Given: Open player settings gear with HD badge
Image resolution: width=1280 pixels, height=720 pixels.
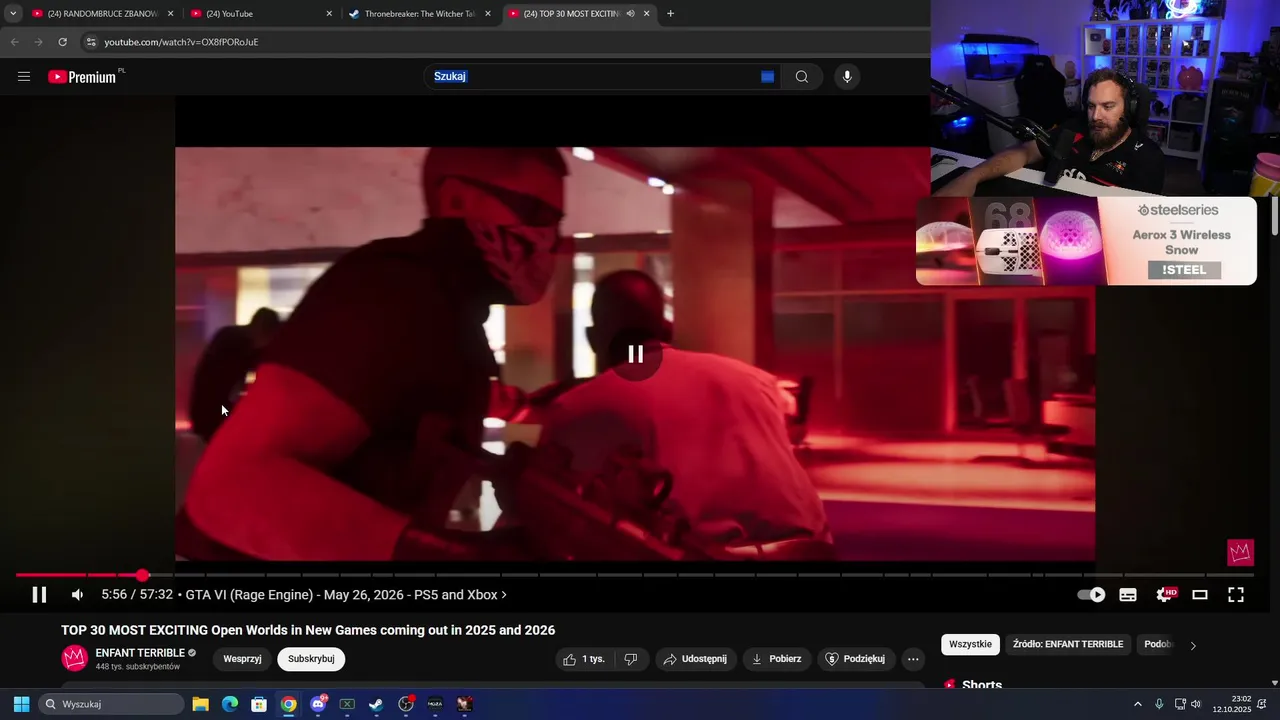Looking at the screenshot, I should click(1165, 595).
